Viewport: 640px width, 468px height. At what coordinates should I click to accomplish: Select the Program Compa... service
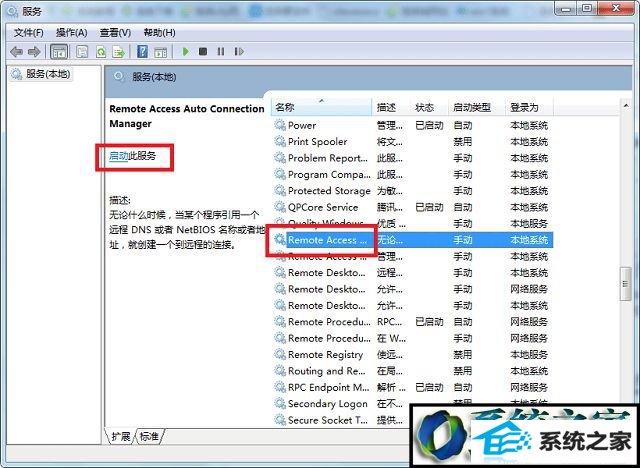pyautogui.click(x=412, y=174)
